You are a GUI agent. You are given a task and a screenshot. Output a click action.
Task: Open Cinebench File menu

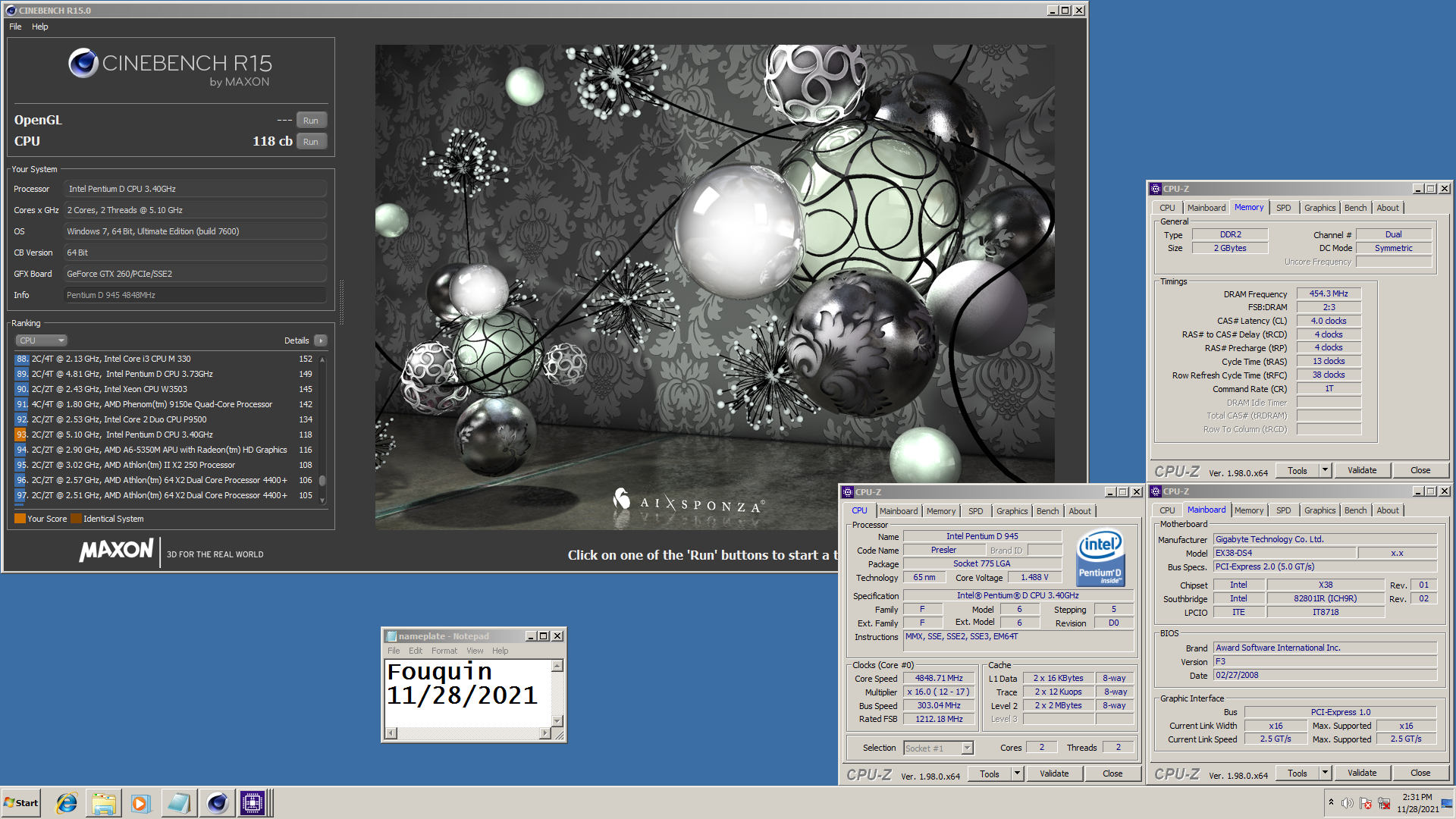tap(15, 27)
